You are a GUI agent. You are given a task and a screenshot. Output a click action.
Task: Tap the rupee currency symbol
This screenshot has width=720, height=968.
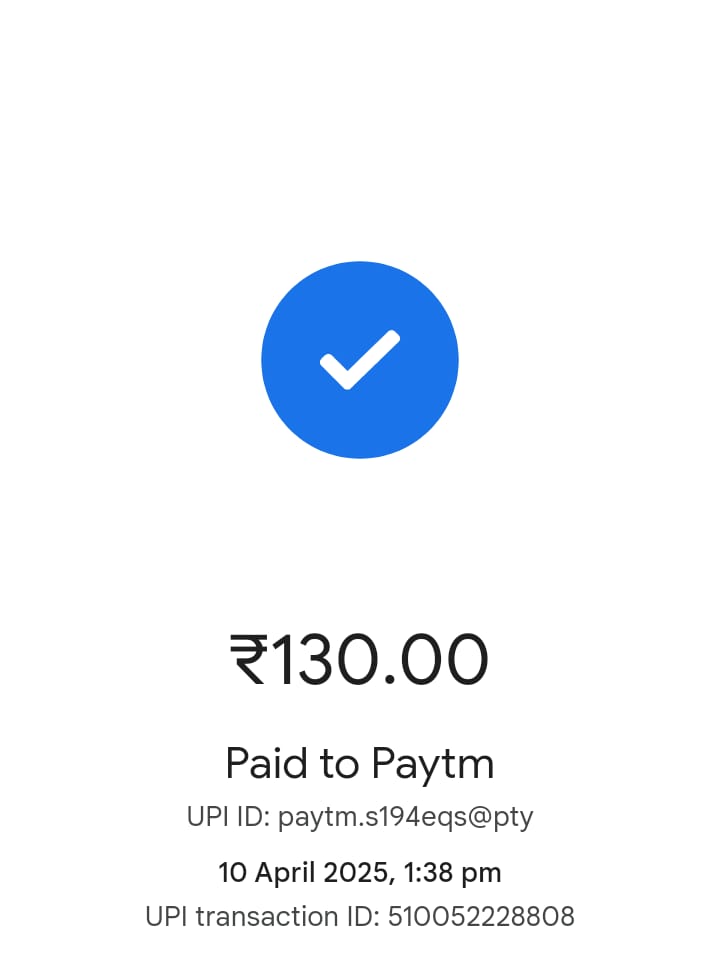(x=249, y=659)
